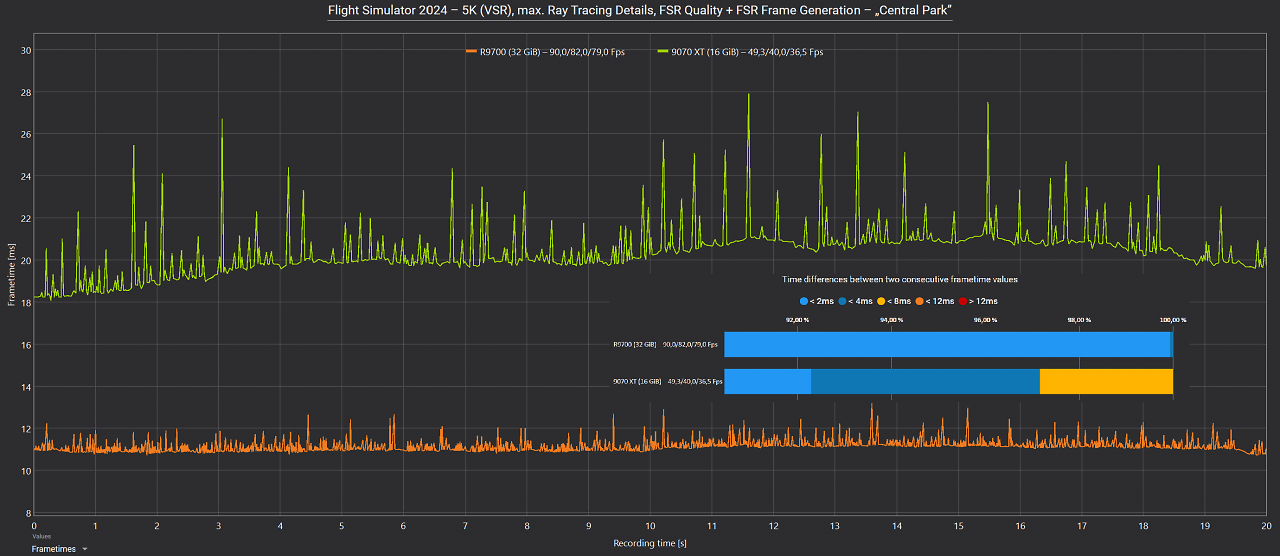Toggle the '< 12ms' legend category

pyautogui.click(x=936, y=301)
